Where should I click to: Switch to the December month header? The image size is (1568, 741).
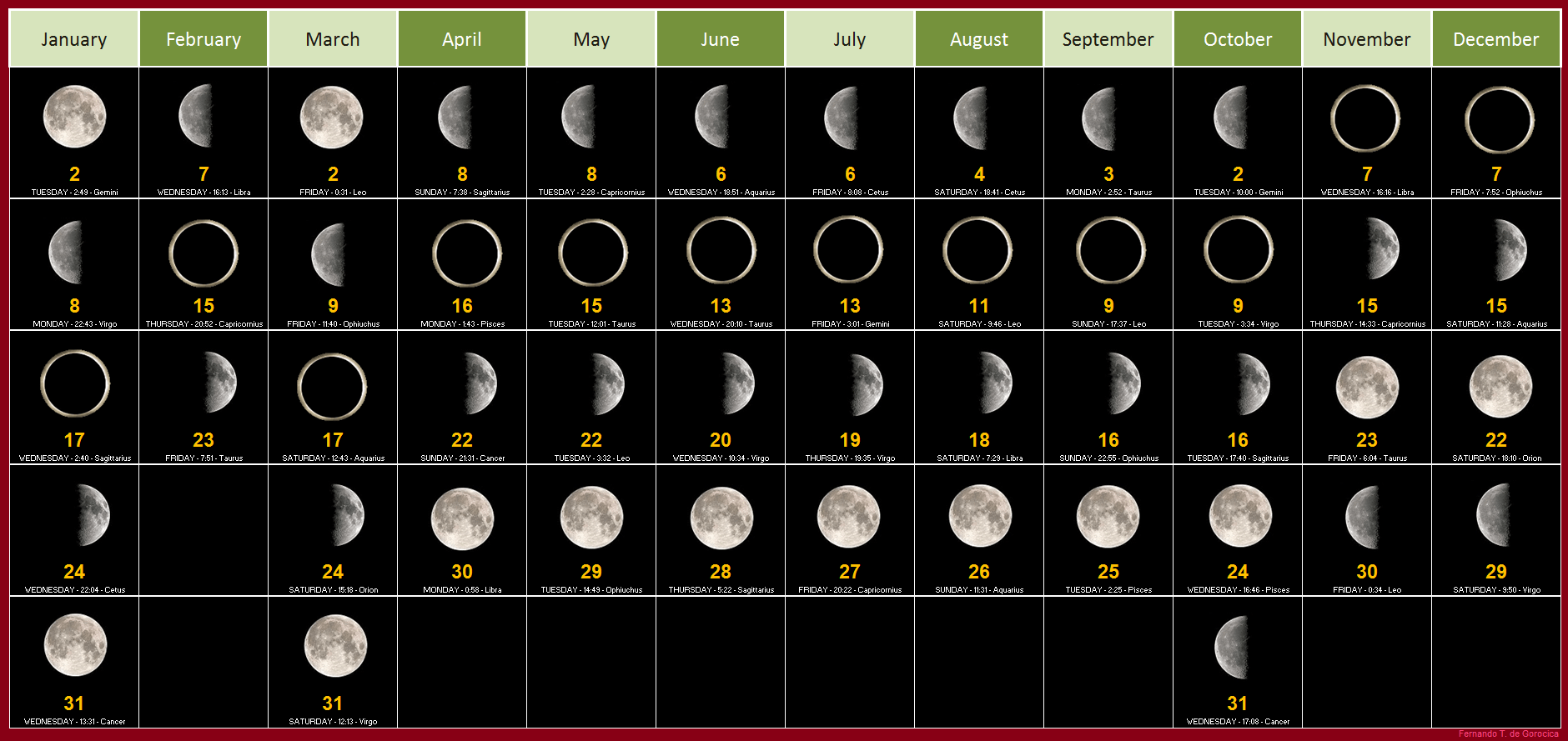(1495, 39)
